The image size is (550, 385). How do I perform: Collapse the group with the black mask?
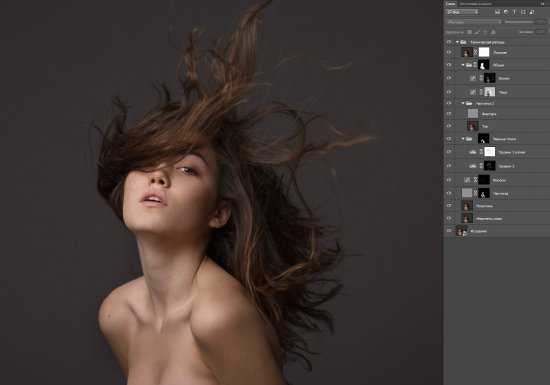(x=463, y=139)
